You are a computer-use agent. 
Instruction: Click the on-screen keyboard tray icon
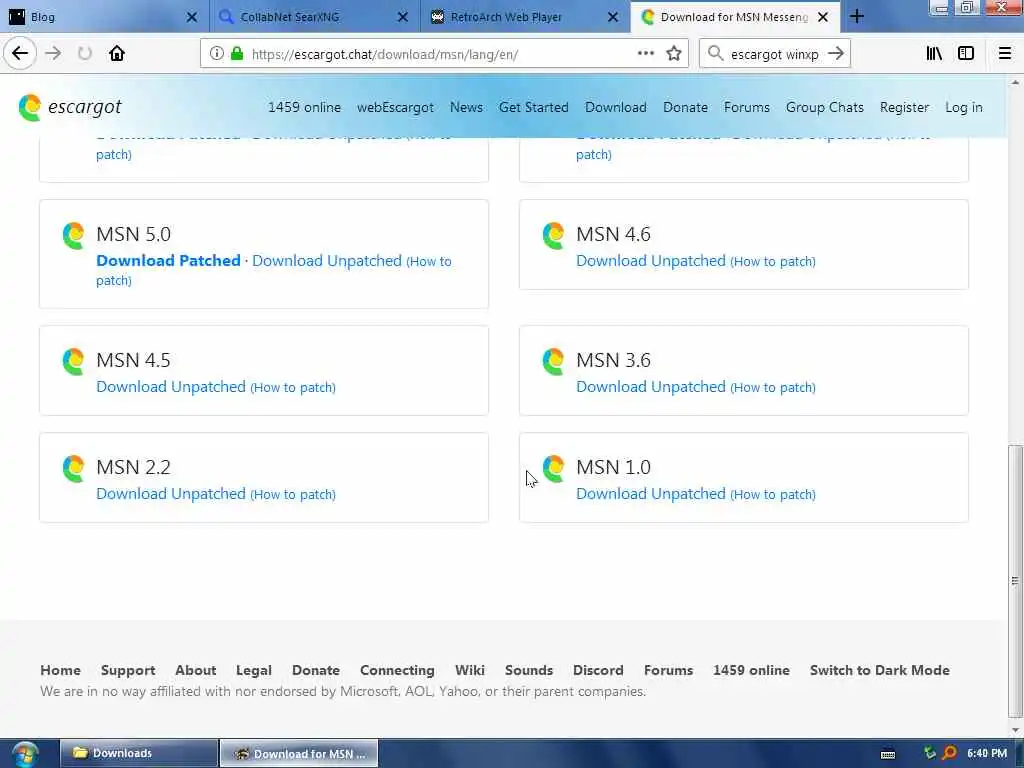(x=888, y=754)
